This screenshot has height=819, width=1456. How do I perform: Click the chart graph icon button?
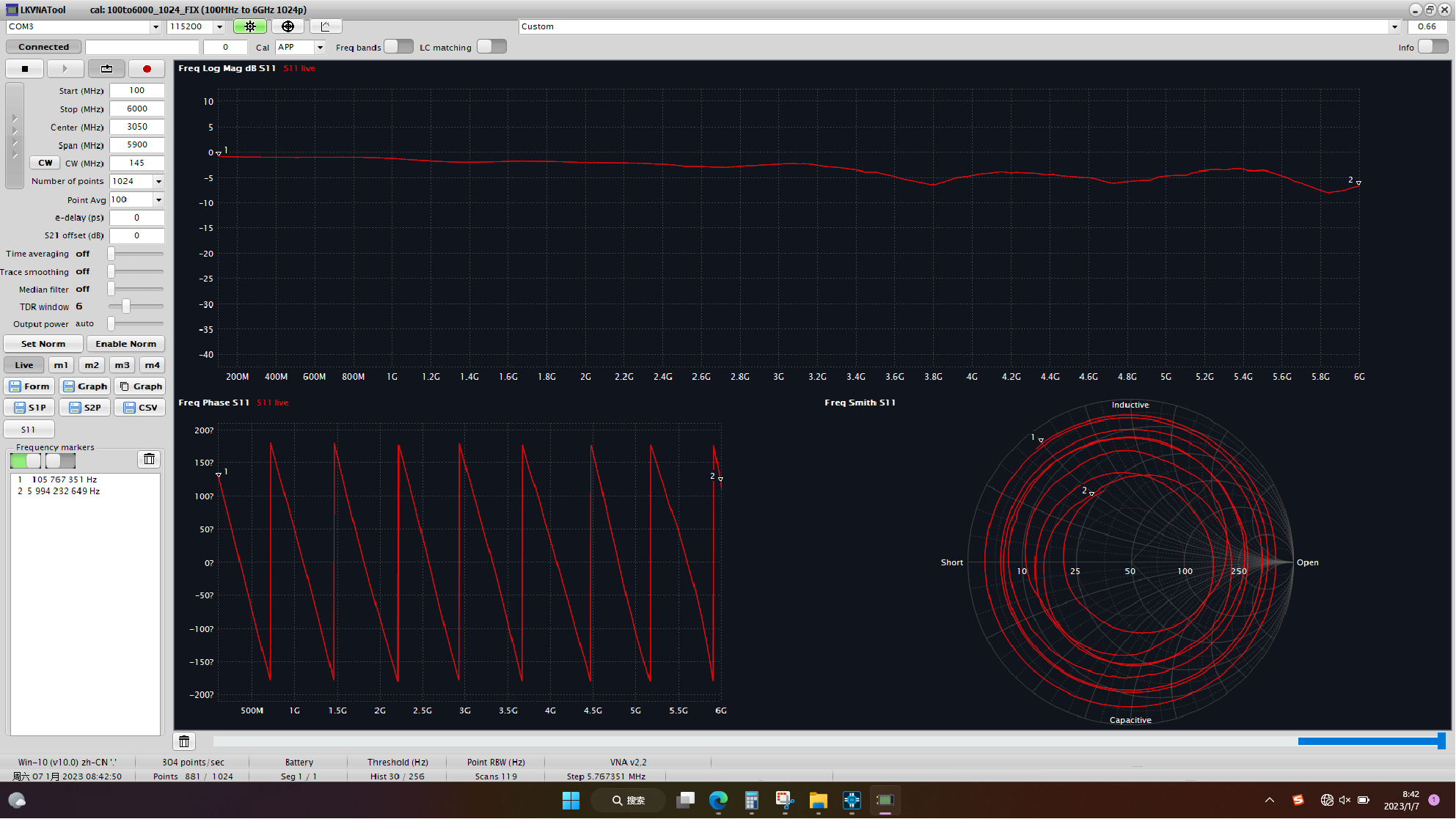point(326,26)
